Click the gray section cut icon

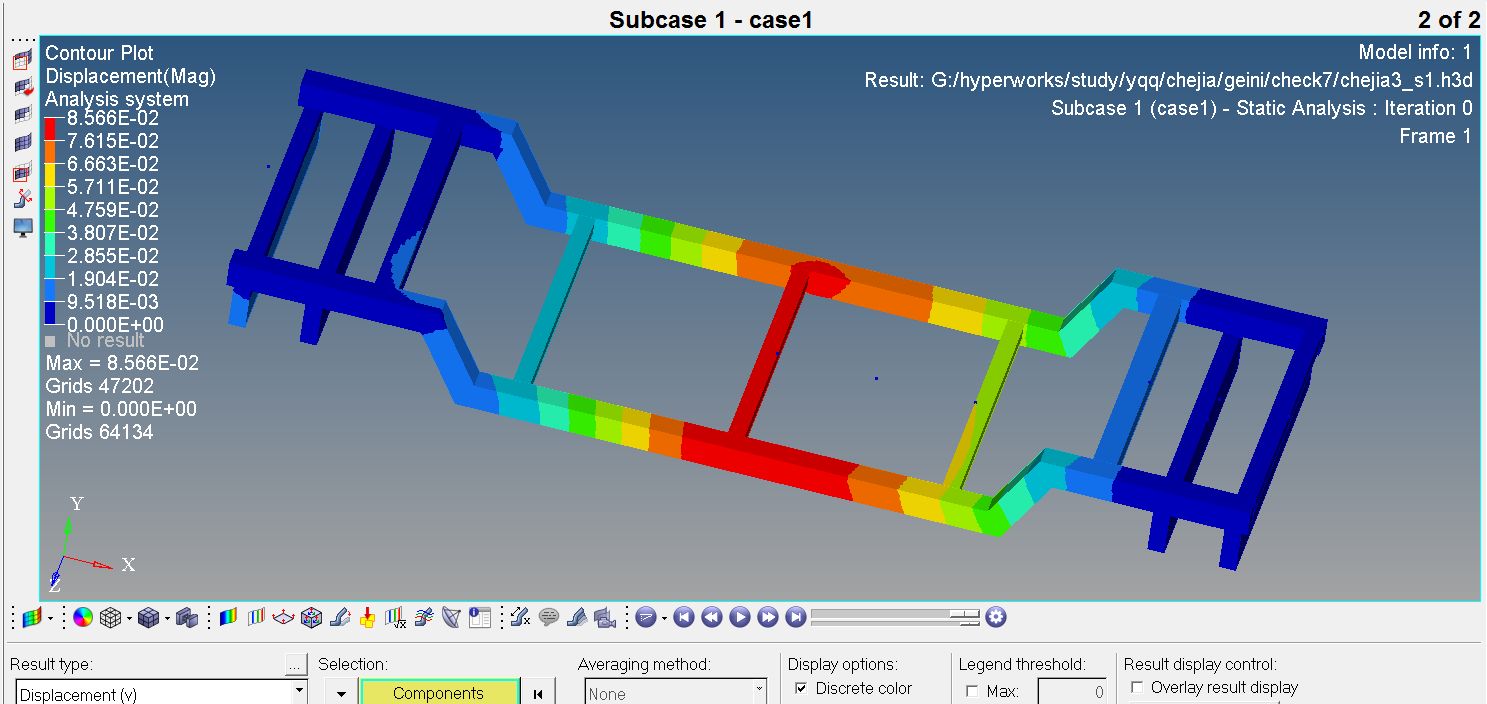(x=576, y=618)
